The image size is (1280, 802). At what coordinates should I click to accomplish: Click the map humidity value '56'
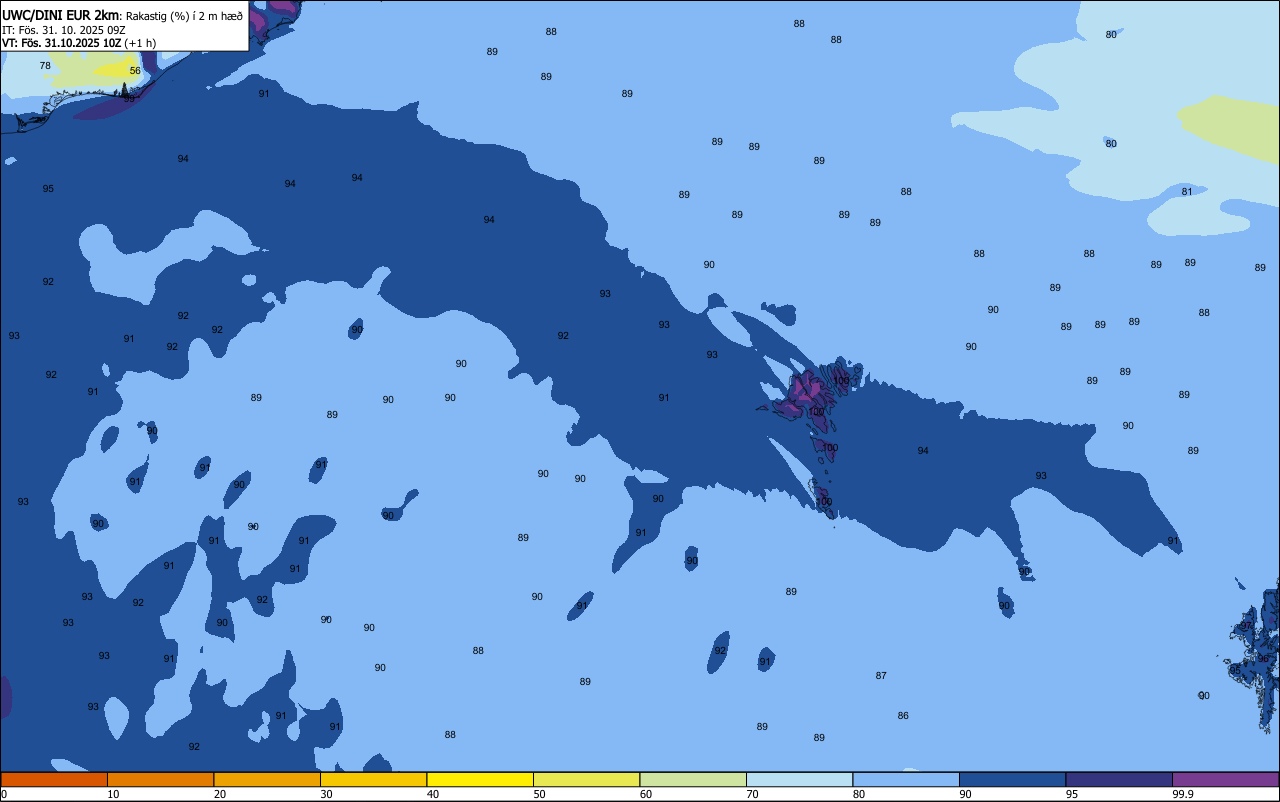[x=135, y=71]
